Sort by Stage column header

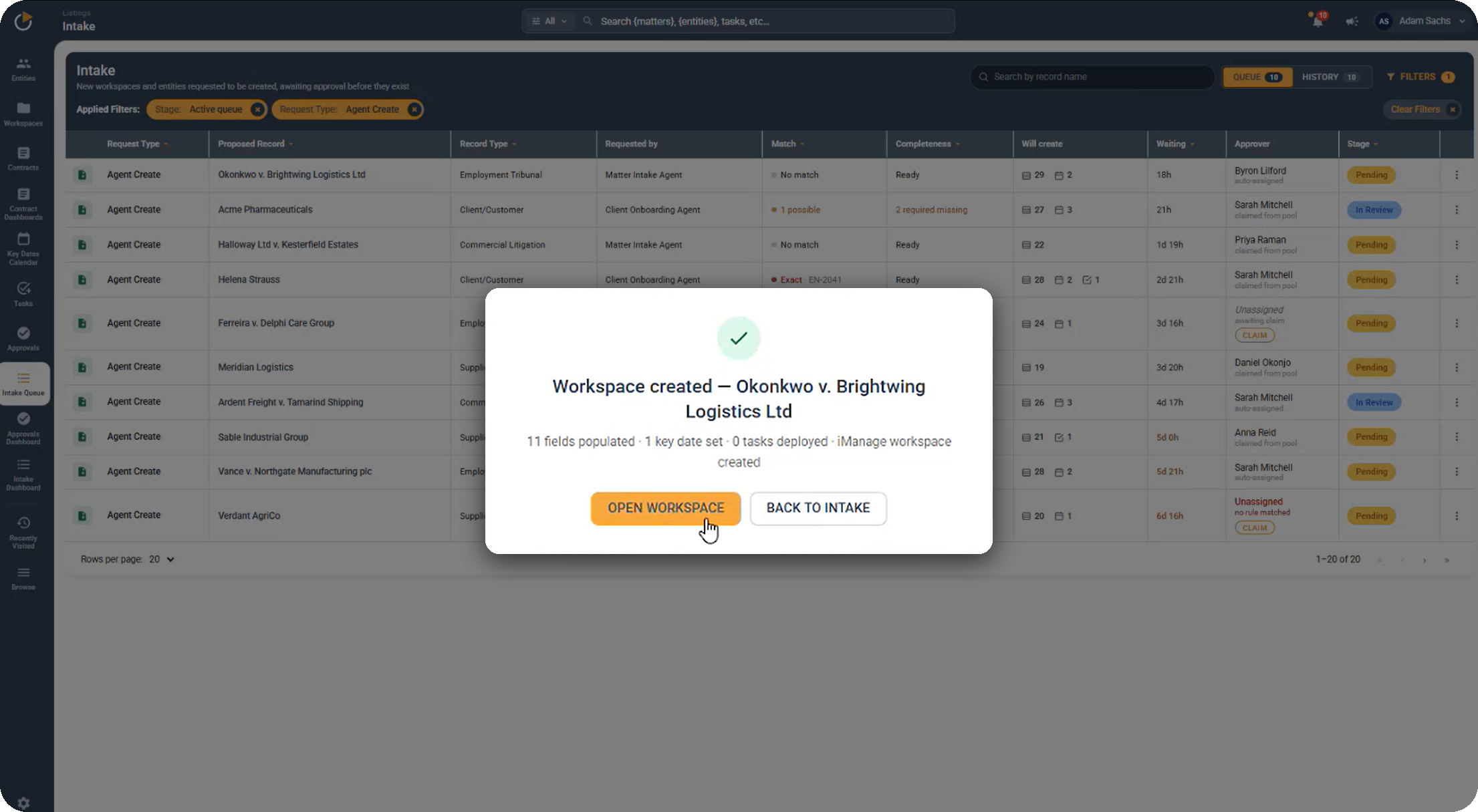coord(1362,144)
